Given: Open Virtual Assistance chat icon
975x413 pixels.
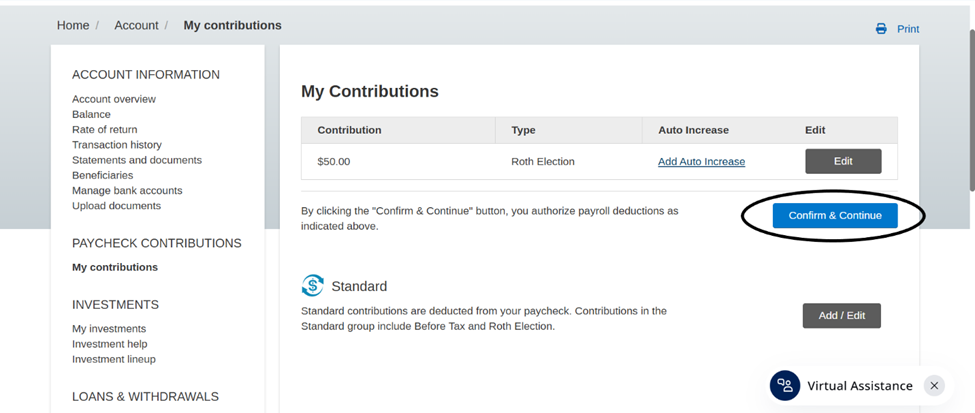Looking at the screenshot, I should pos(785,386).
